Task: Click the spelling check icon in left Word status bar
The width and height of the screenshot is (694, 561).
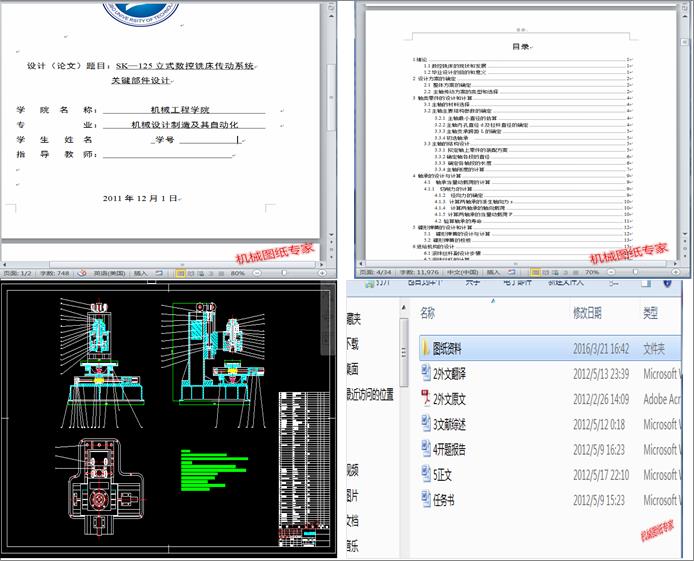Action: [82, 273]
